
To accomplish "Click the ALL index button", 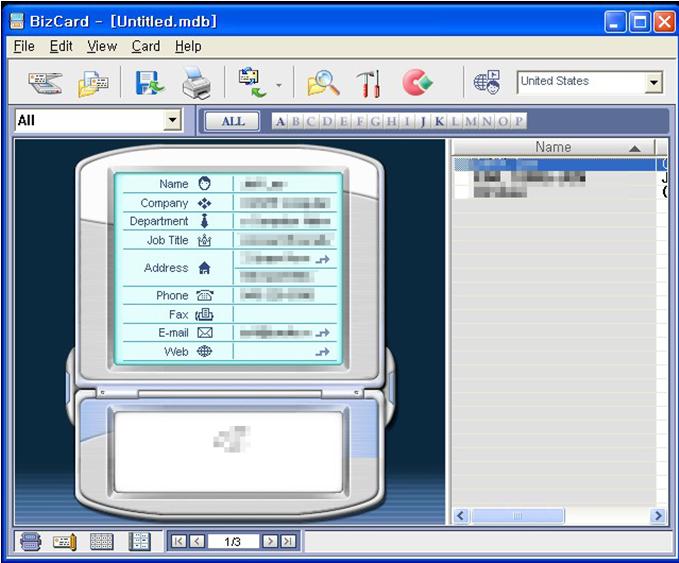I will coord(233,121).
